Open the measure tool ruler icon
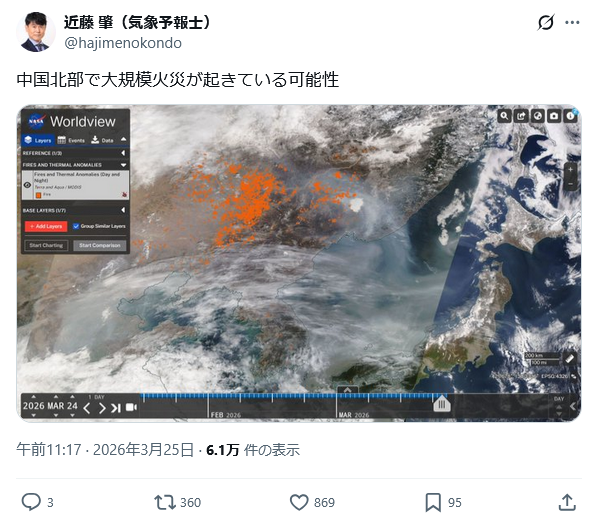Screen dimensions: 598x521 [x=570, y=359]
